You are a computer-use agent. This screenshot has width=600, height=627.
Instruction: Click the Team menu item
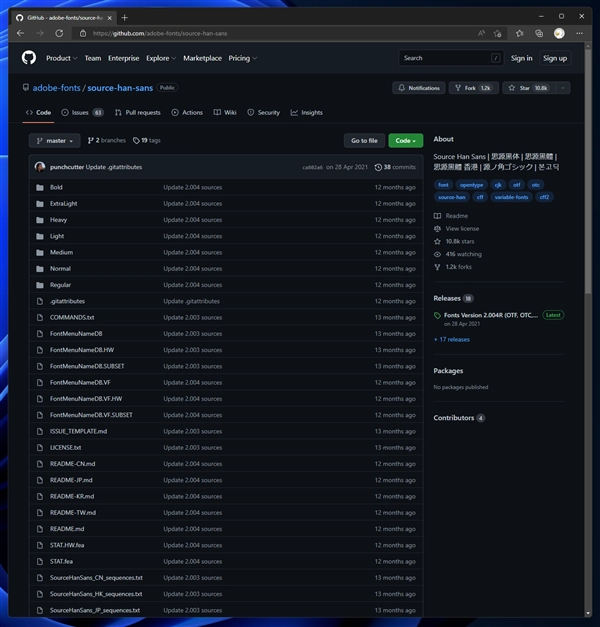(x=93, y=58)
